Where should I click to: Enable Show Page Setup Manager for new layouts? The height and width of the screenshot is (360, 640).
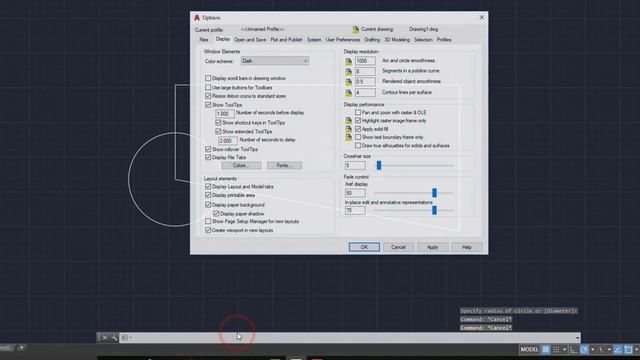(208, 221)
